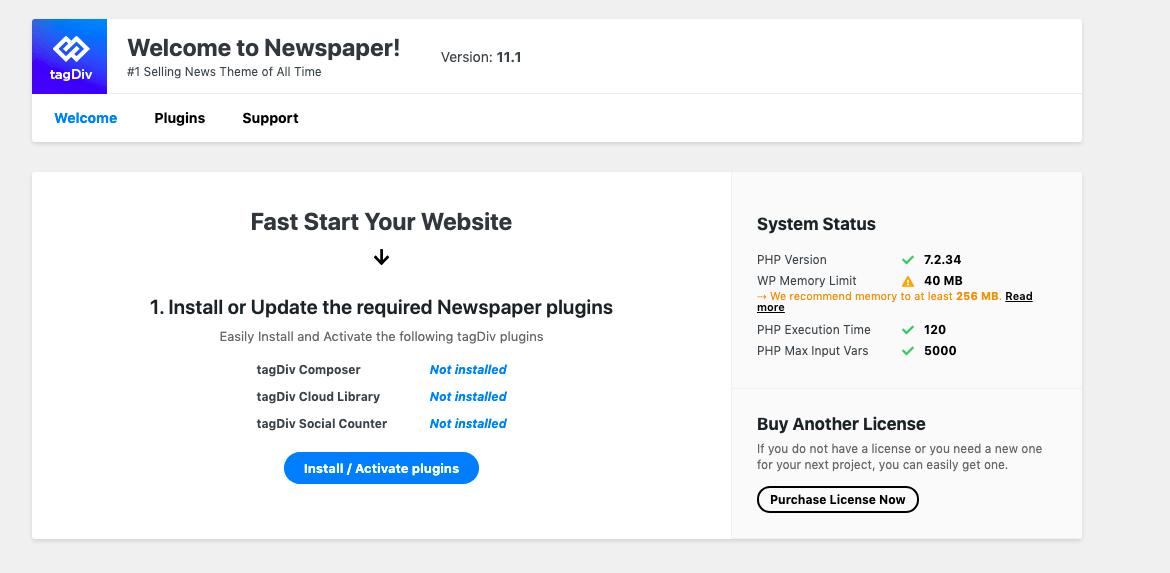Viewport: 1170px width, 573px height.
Task: Click the Version: 11.1 label
Action: pyautogui.click(x=481, y=57)
